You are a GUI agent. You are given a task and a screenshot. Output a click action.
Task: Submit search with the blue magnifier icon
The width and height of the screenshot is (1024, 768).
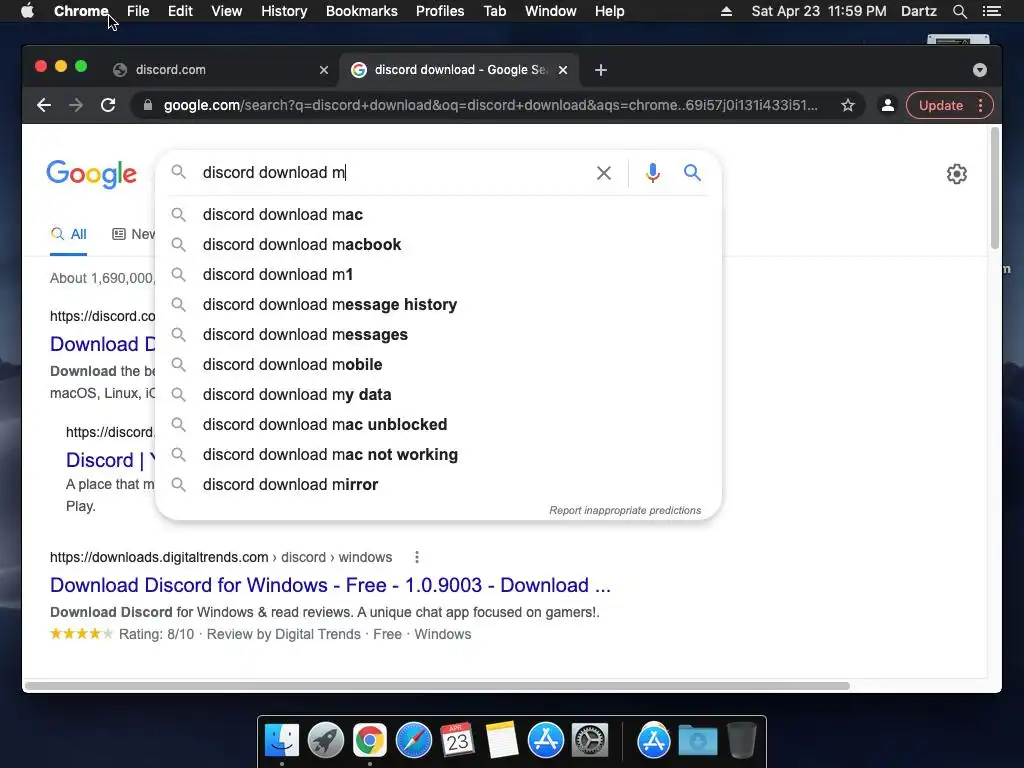tap(692, 172)
